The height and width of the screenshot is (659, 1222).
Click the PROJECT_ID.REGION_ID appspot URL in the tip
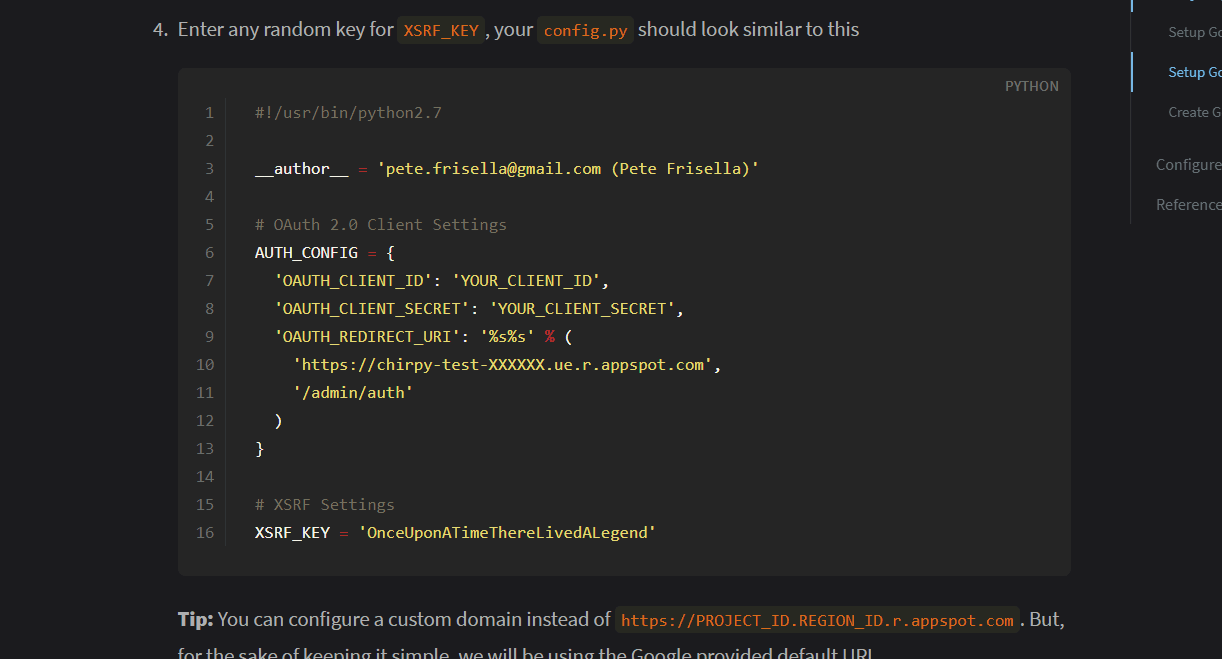click(817, 621)
